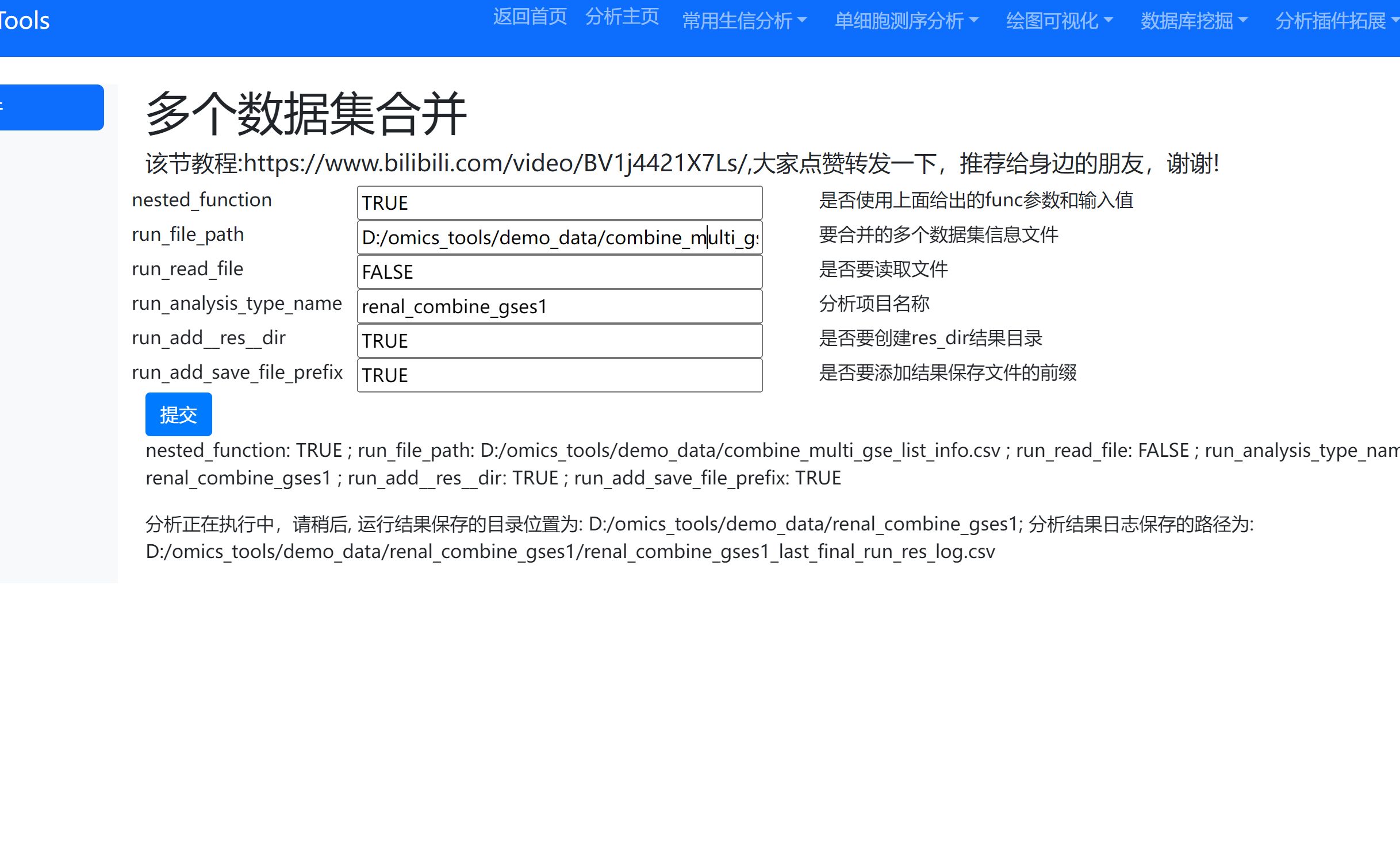Click the 提交 submit button
Image resolution: width=1400 pixels, height=858 pixels.
point(178,414)
